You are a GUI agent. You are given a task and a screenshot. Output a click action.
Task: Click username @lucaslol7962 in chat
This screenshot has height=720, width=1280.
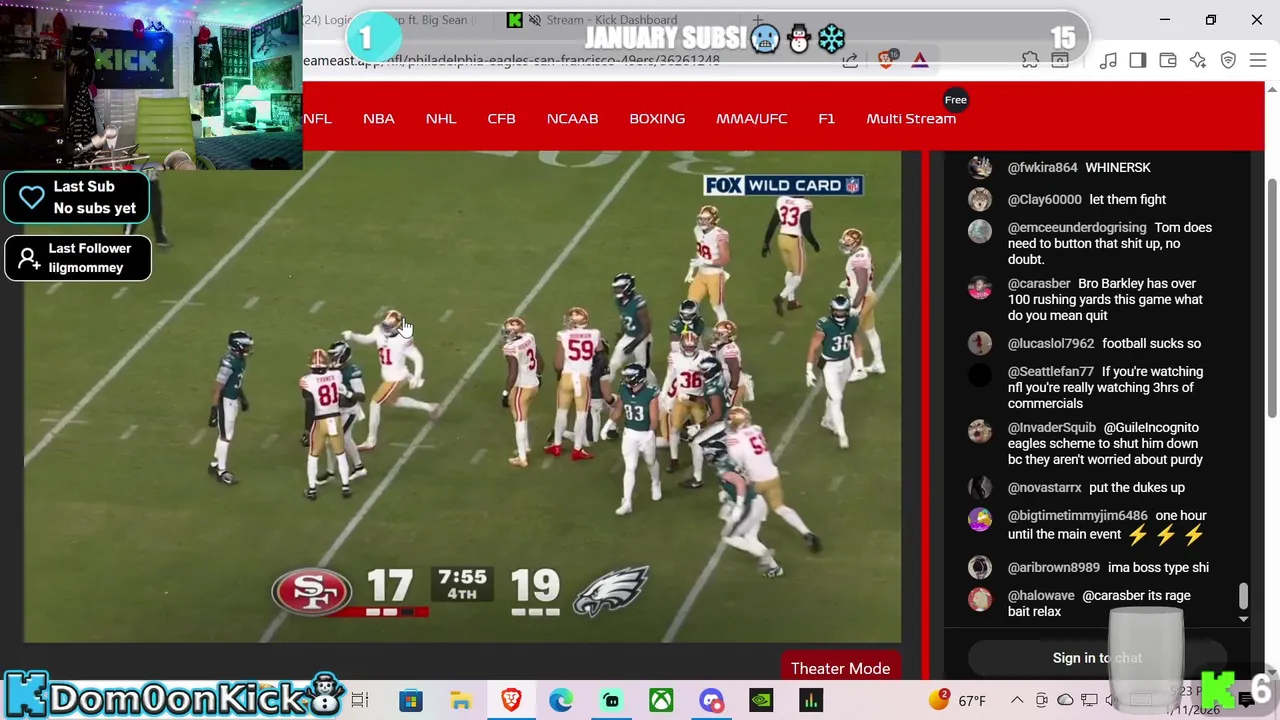pos(1051,343)
